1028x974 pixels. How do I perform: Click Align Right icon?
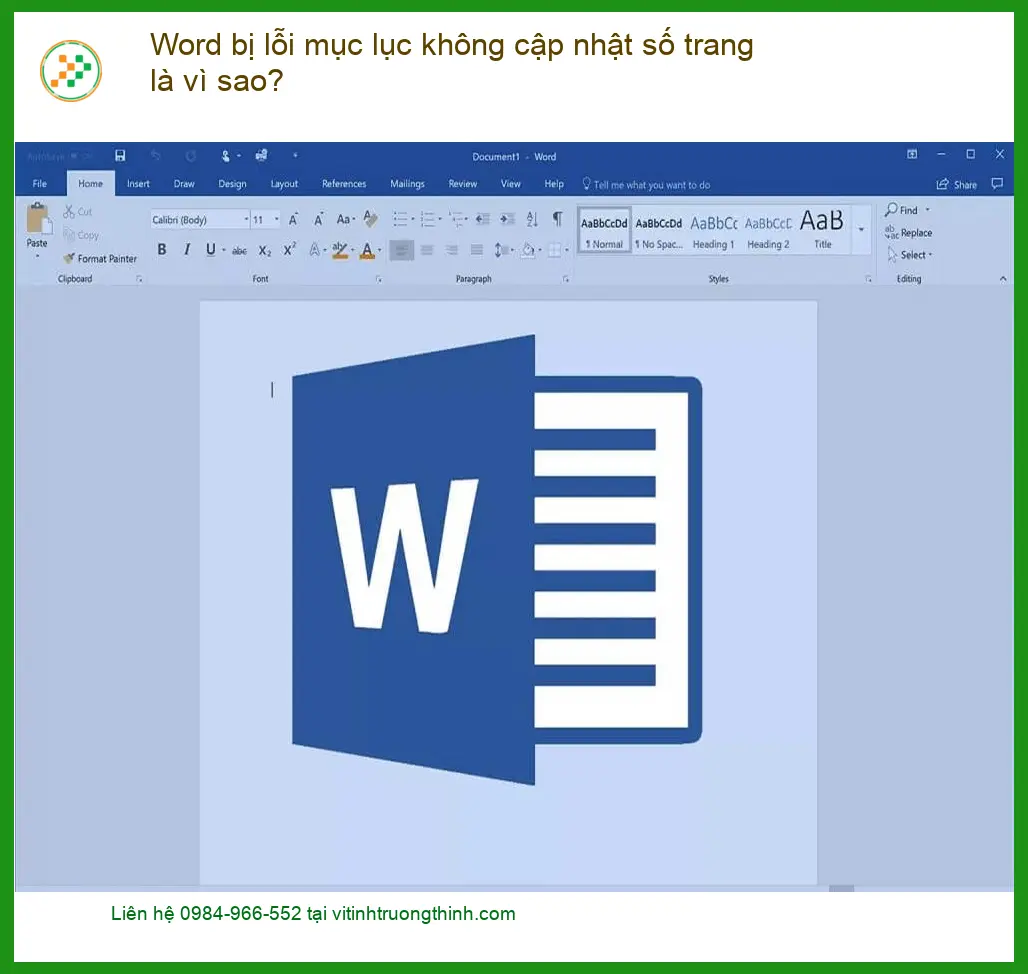coord(452,250)
